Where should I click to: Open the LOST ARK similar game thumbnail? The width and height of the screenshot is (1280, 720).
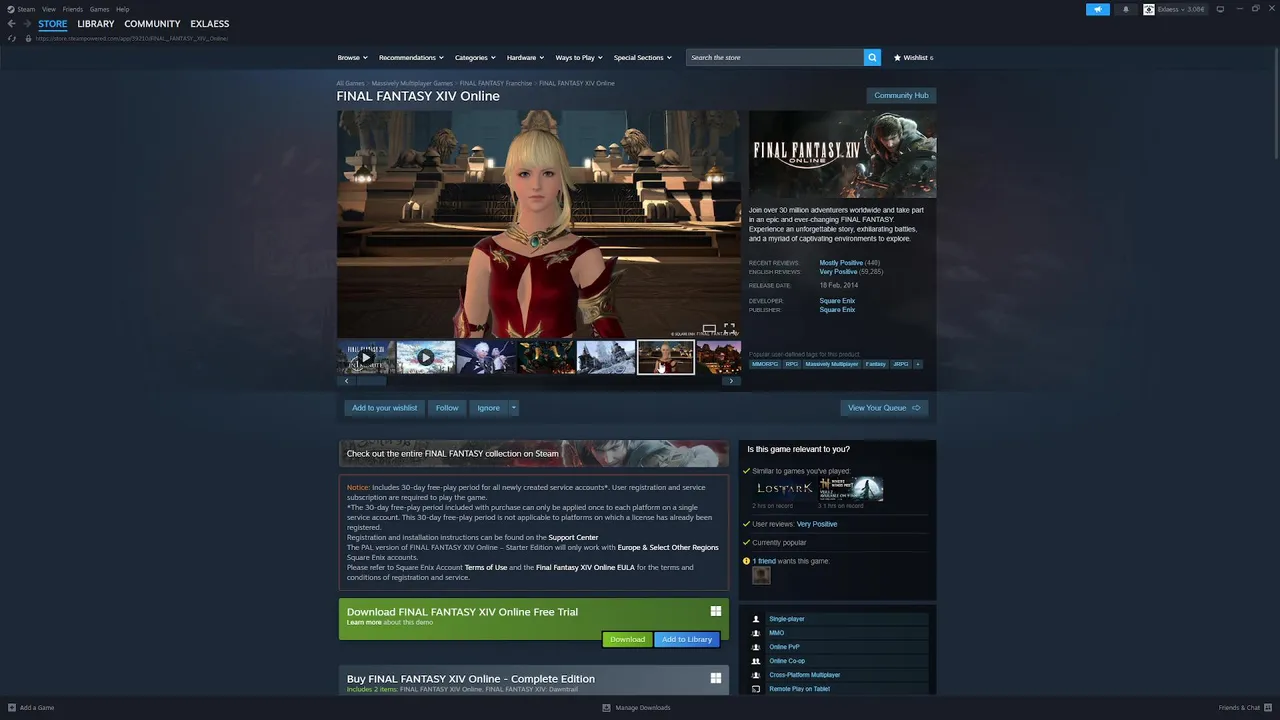[783, 489]
